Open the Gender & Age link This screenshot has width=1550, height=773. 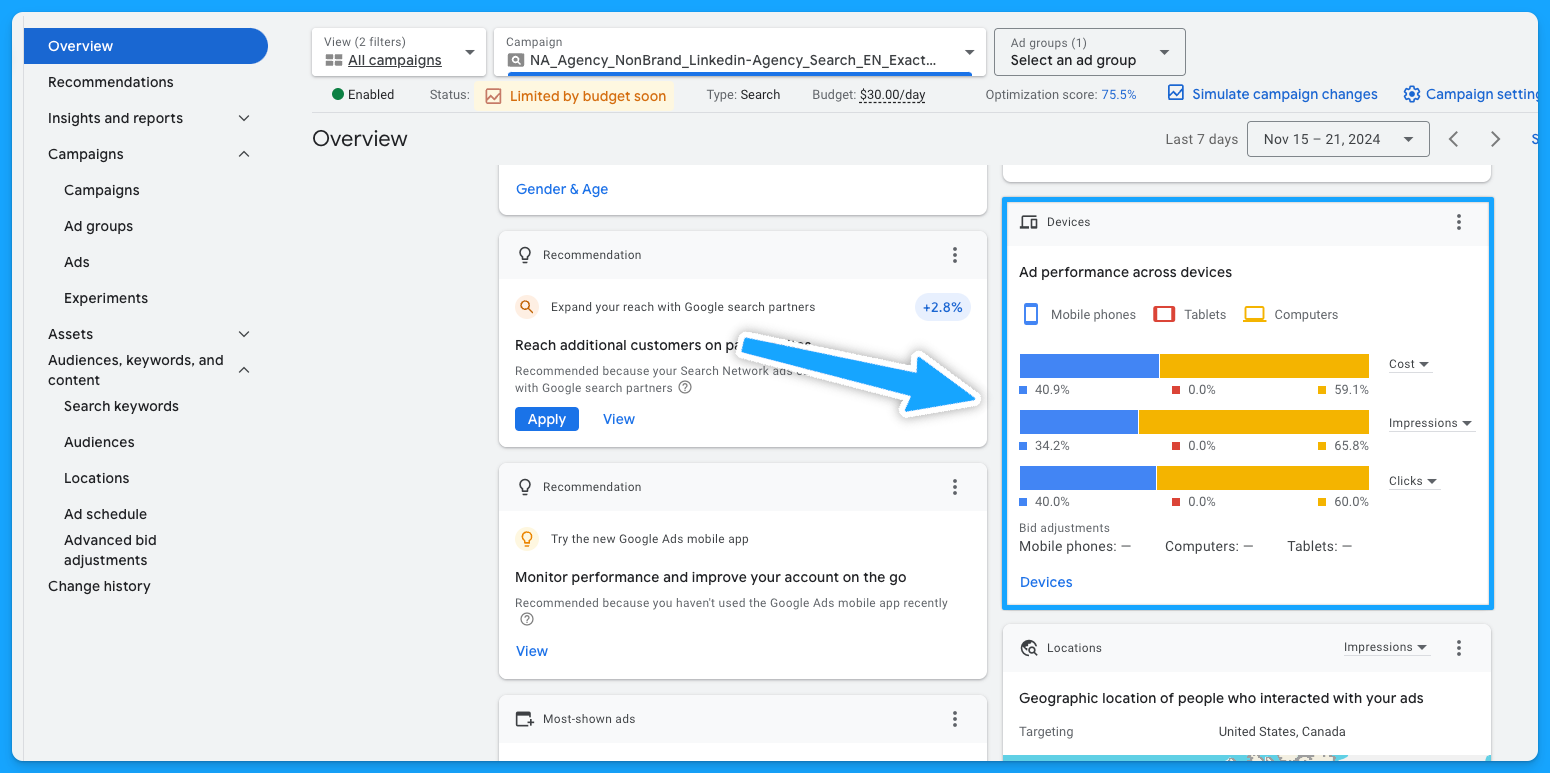tap(562, 189)
